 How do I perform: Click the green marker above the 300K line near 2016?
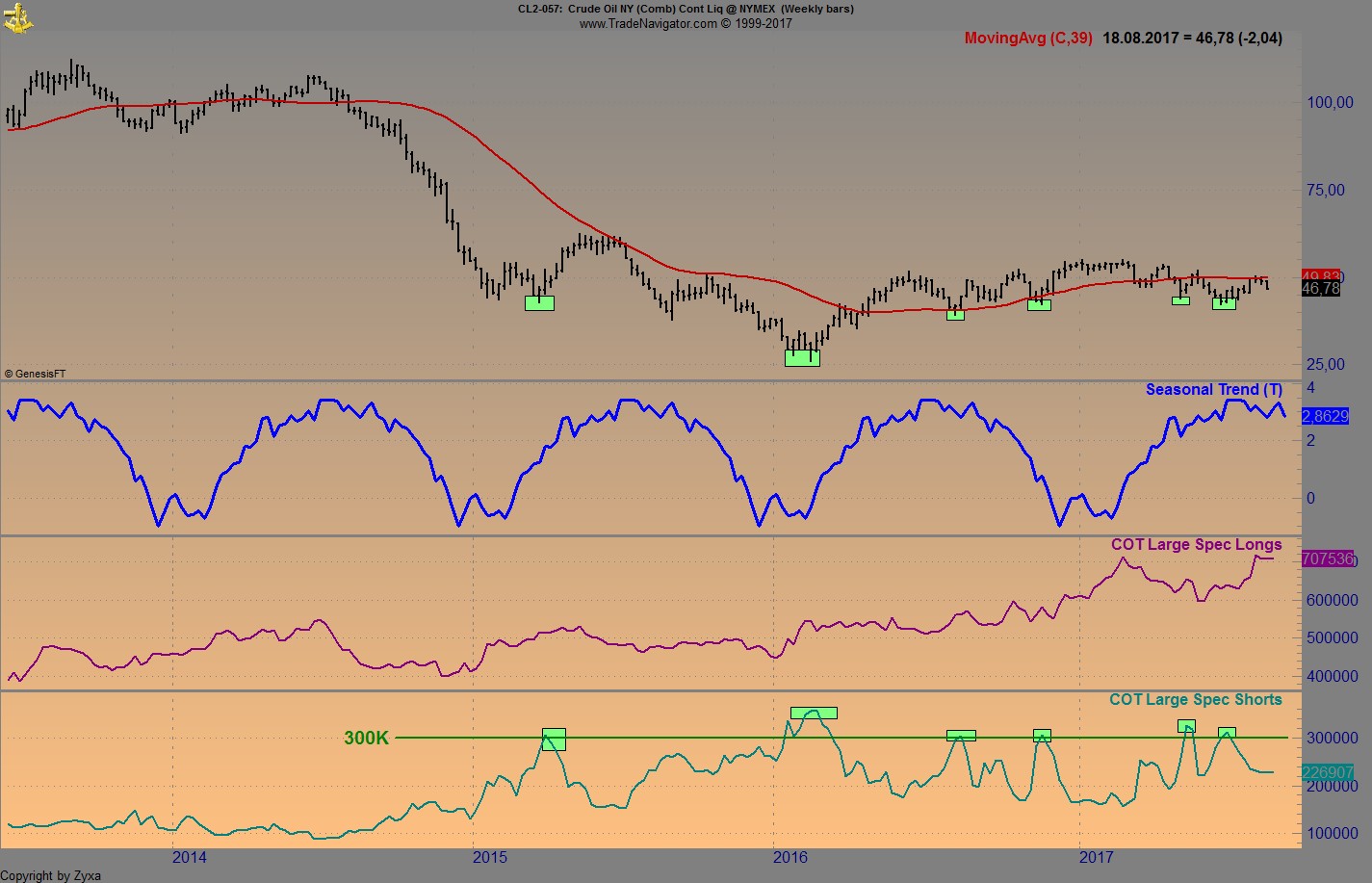(815, 714)
